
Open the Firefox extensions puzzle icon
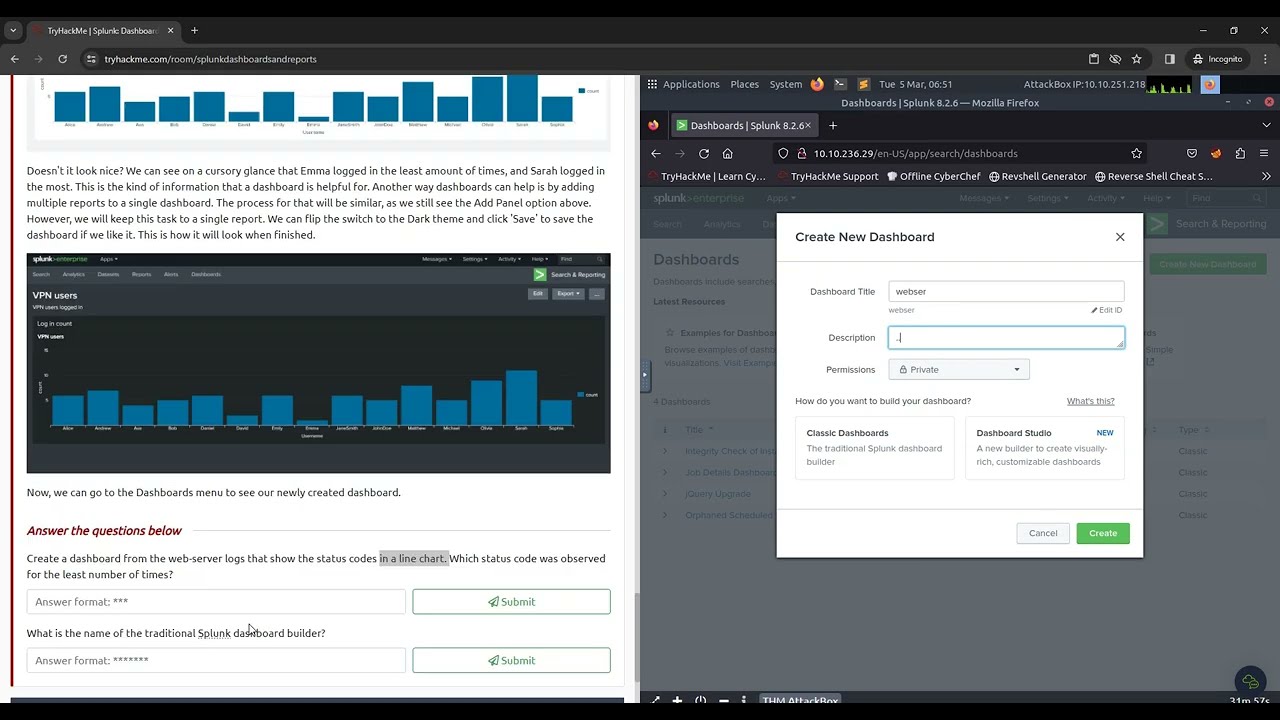[1240, 153]
